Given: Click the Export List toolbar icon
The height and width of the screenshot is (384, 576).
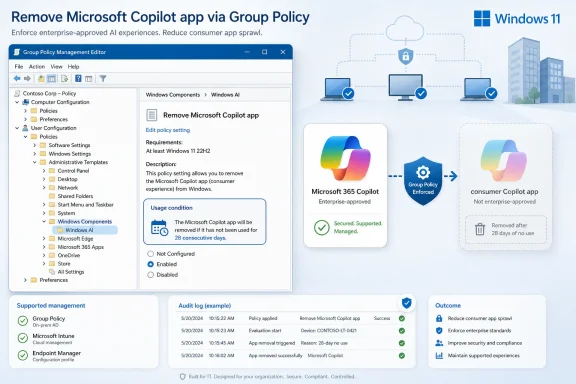Looking at the screenshot, I should (64, 78).
